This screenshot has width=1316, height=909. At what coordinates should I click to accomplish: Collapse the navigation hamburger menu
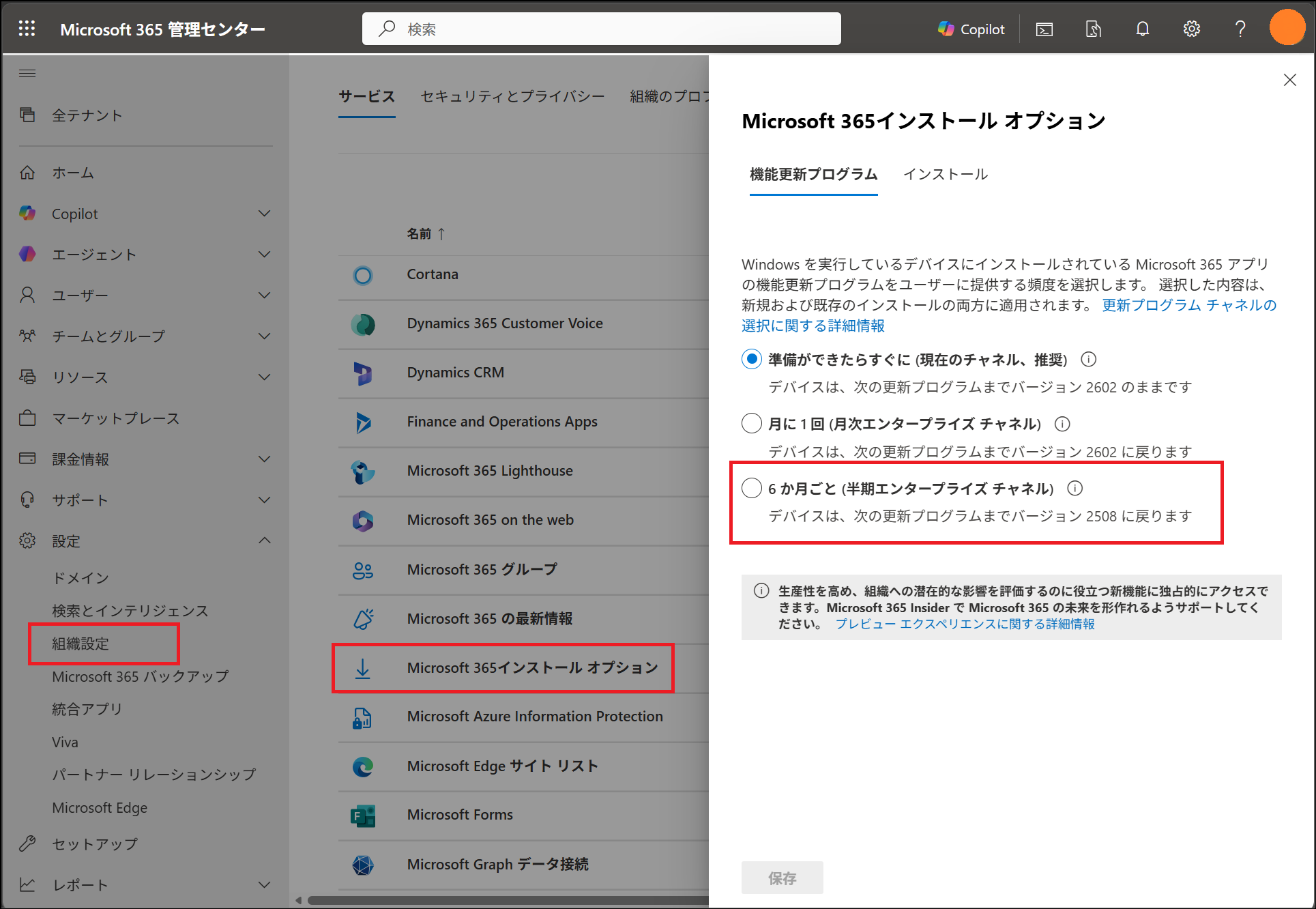(x=27, y=74)
